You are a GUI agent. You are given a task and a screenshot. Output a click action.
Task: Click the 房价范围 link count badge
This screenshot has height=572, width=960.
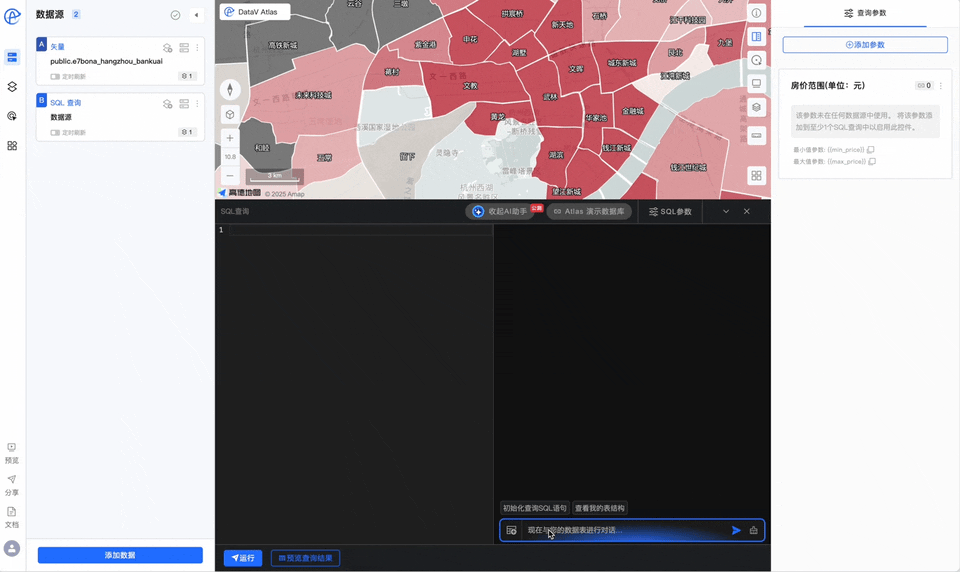click(924, 86)
